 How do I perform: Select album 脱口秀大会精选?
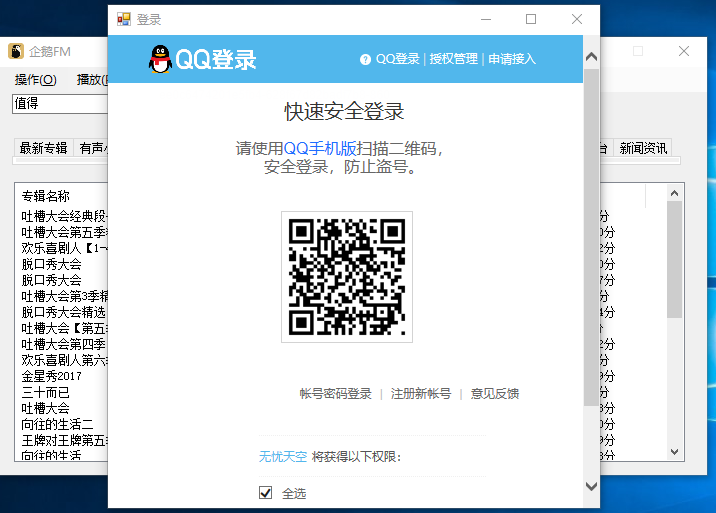click(63, 312)
